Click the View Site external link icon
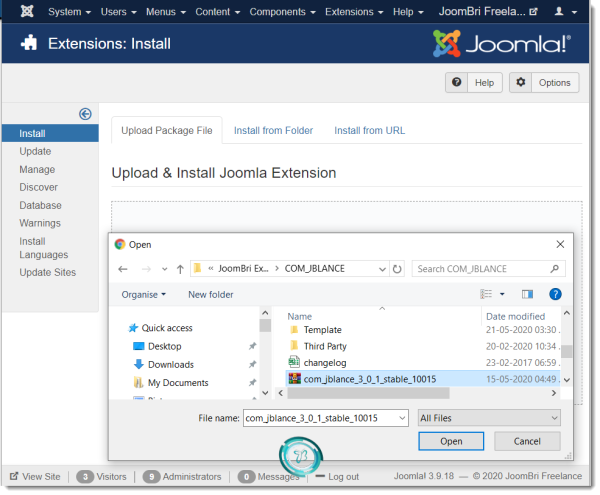This screenshot has height=495, width=600. click(14, 476)
